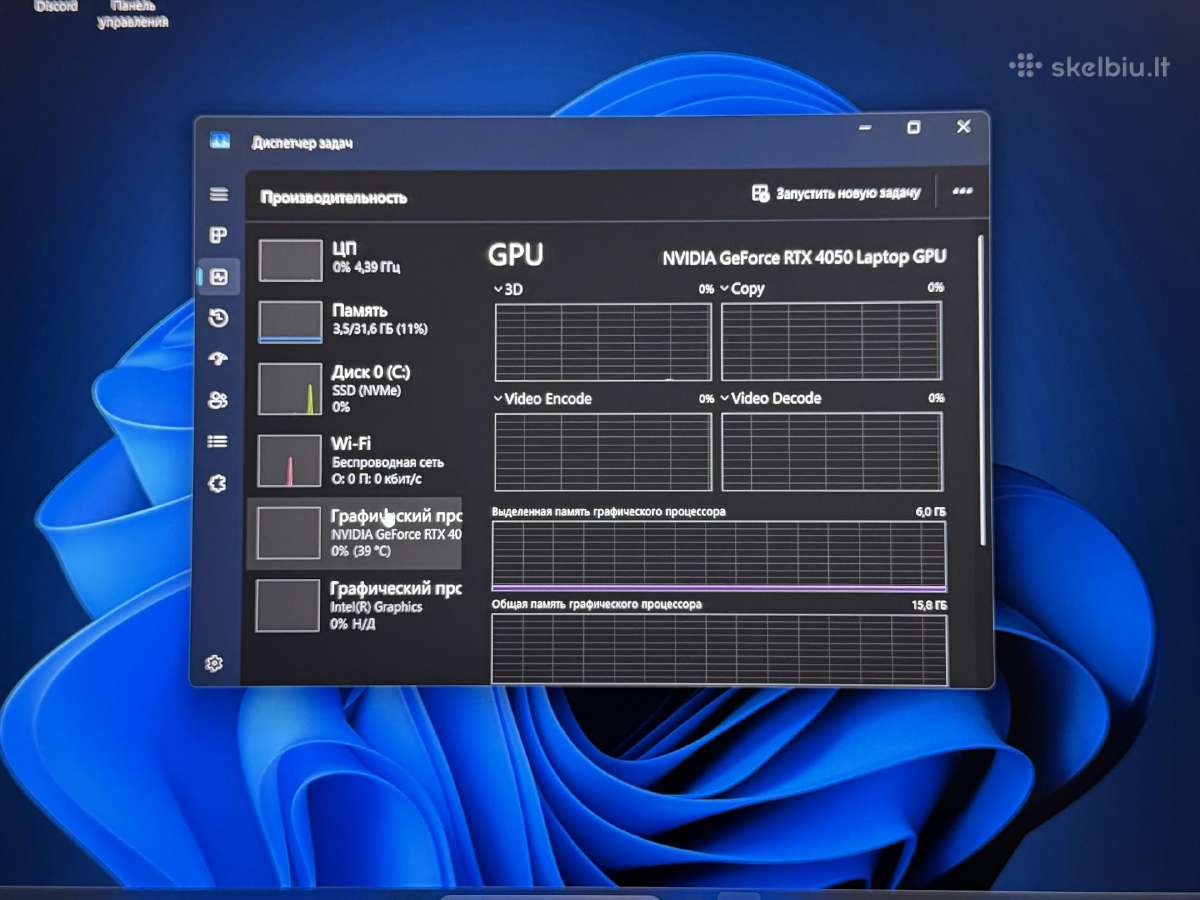The image size is (1200, 900).
Task: Click the Task Manager title bar app icon
Action: 220,141
